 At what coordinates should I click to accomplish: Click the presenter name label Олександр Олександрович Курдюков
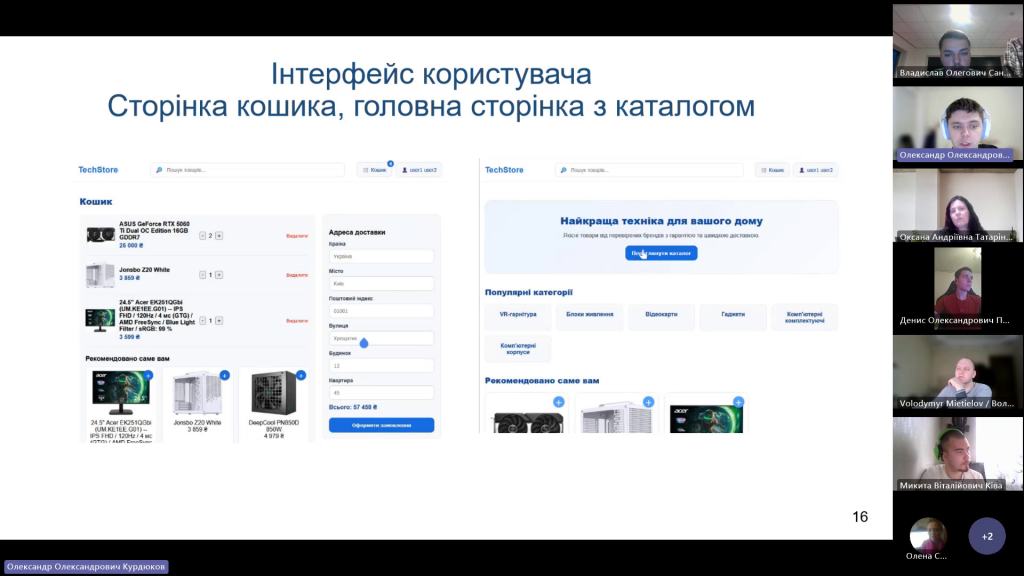coord(86,567)
